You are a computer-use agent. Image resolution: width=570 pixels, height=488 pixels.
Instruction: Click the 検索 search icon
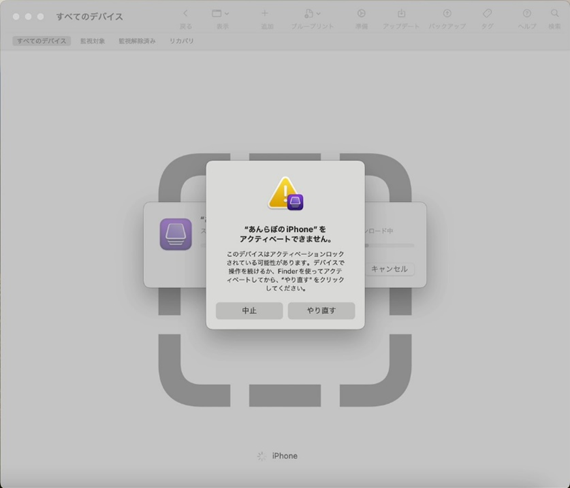pos(554,13)
